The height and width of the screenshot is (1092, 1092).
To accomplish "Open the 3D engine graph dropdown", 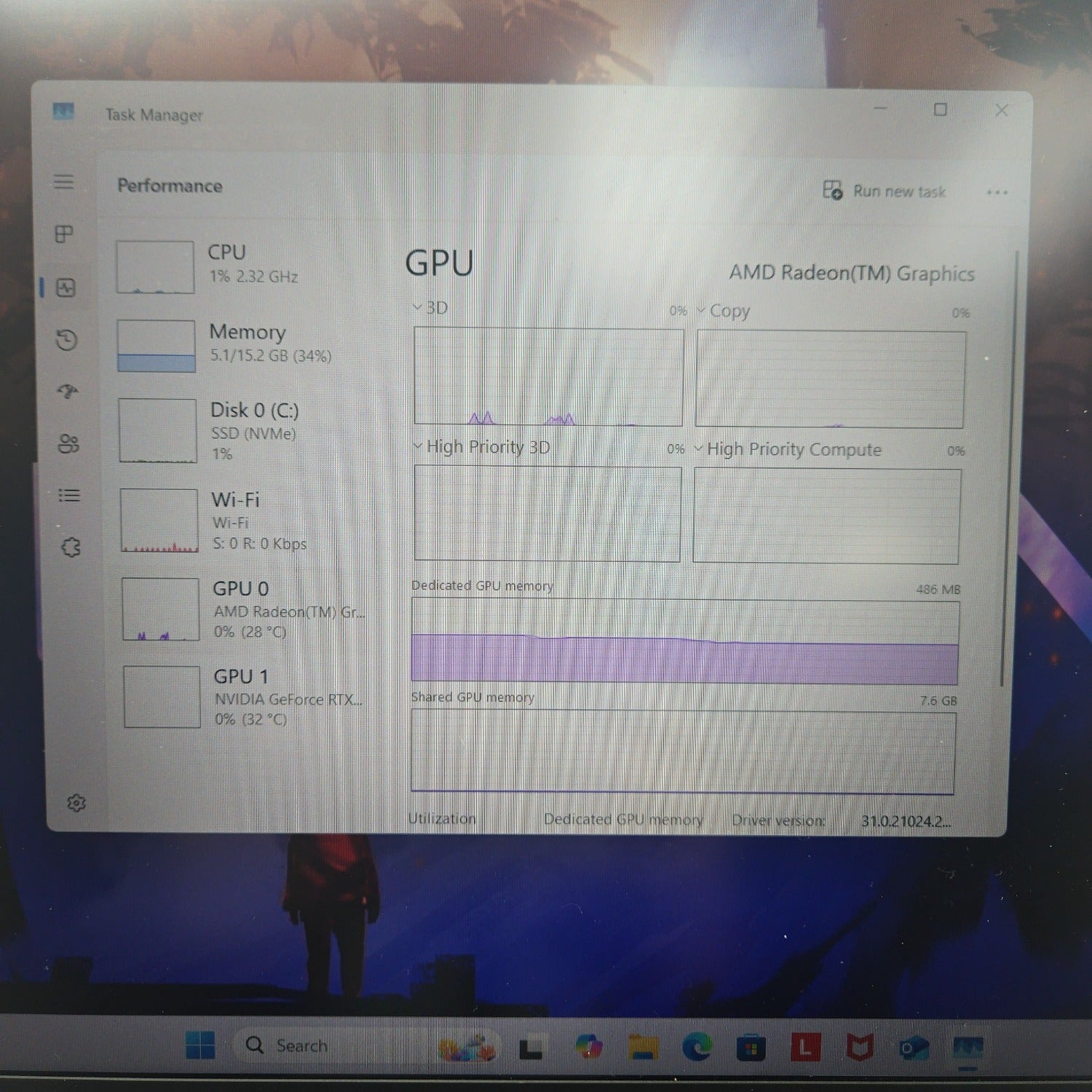I will click(x=417, y=307).
